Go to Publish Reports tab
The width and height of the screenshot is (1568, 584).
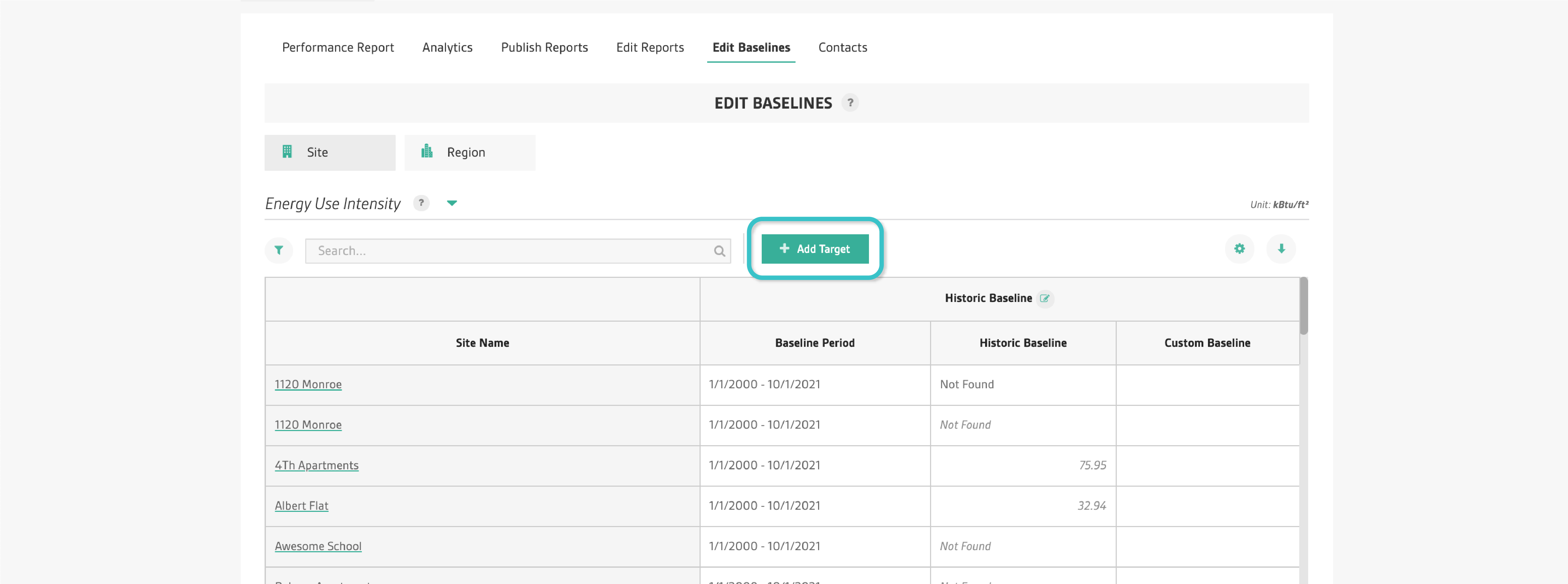[544, 47]
